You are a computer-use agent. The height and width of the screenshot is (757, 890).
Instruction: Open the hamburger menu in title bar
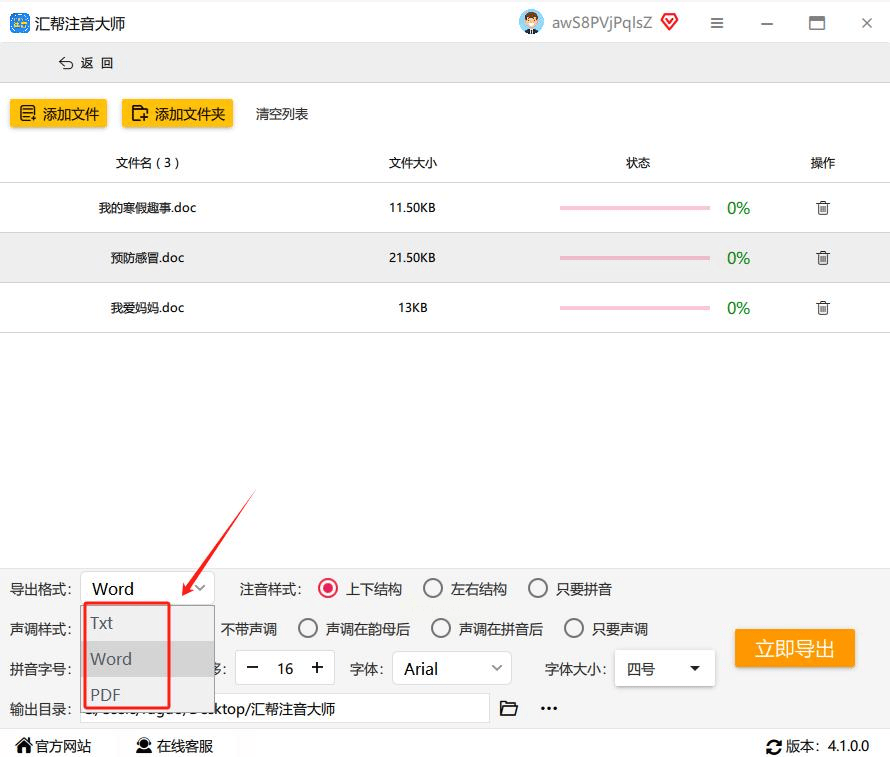click(x=716, y=23)
